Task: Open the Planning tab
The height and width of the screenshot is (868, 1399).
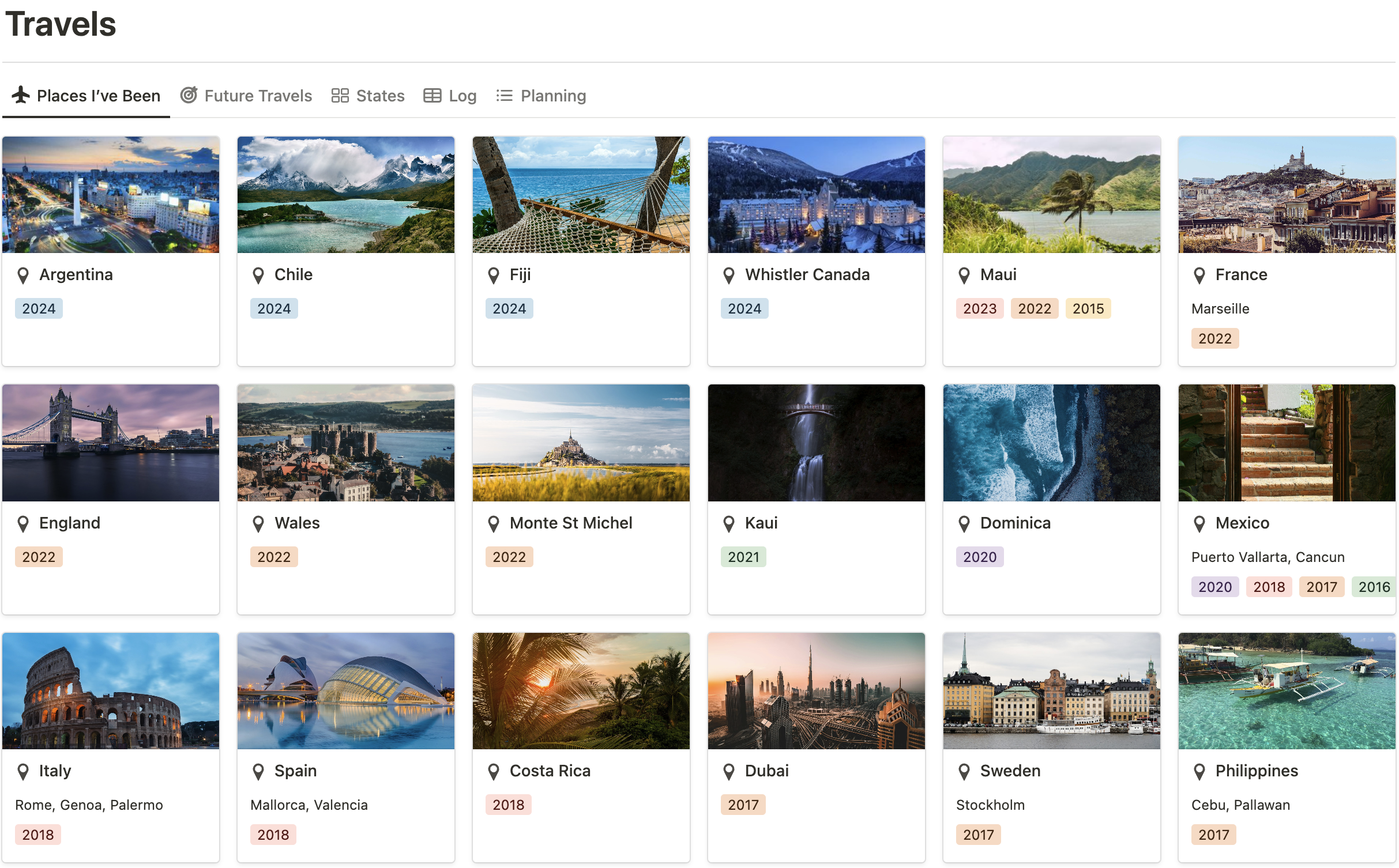Action: click(x=552, y=96)
